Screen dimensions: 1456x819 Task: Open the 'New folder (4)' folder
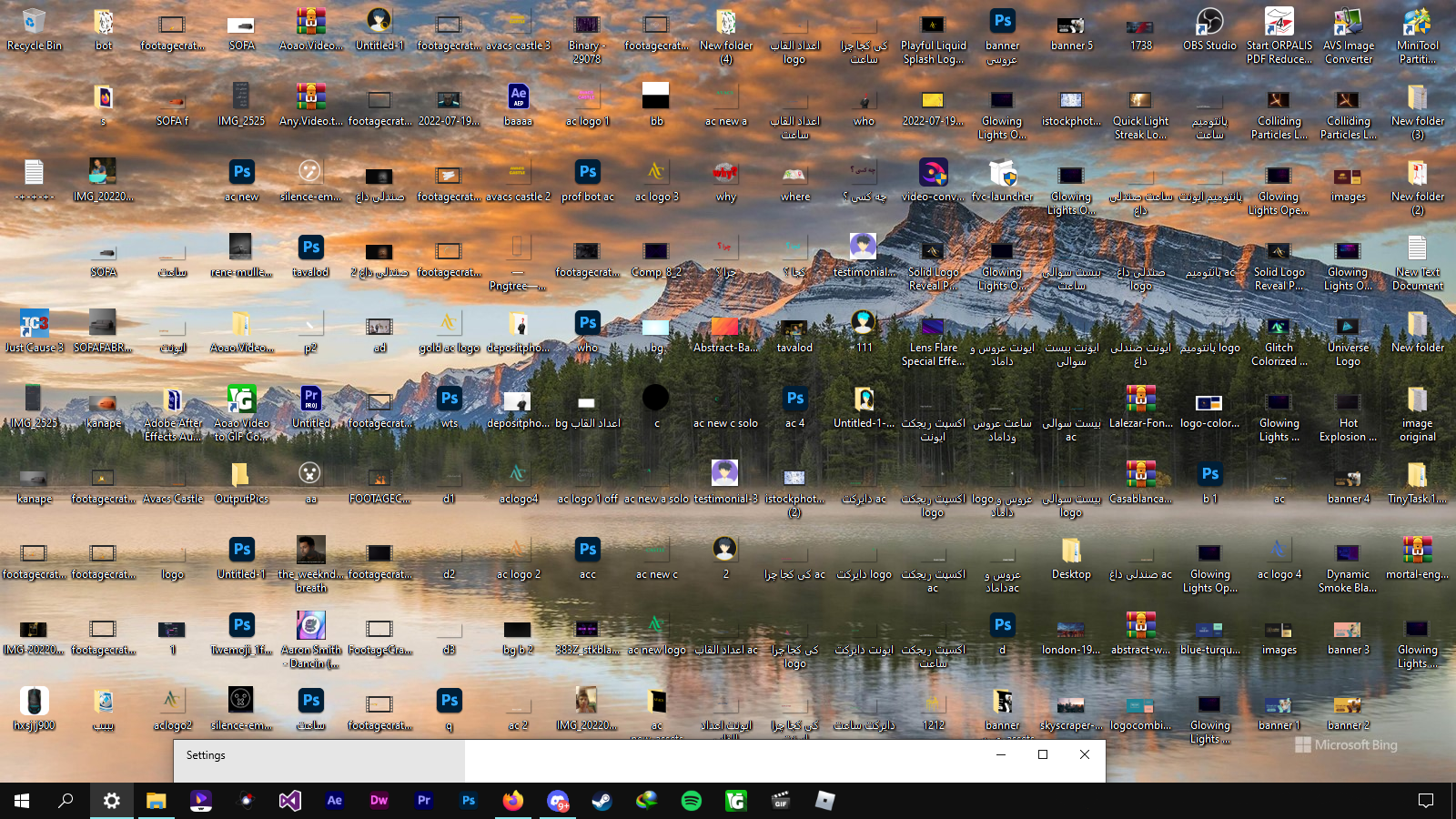[x=726, y=35]
